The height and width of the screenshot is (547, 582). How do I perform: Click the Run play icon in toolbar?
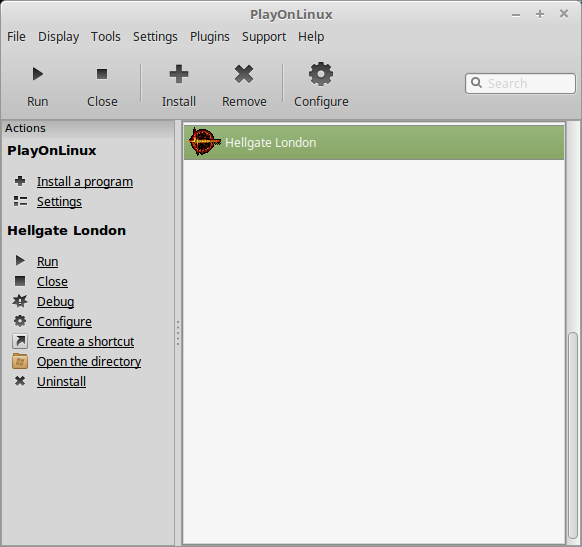coord(37,74)
